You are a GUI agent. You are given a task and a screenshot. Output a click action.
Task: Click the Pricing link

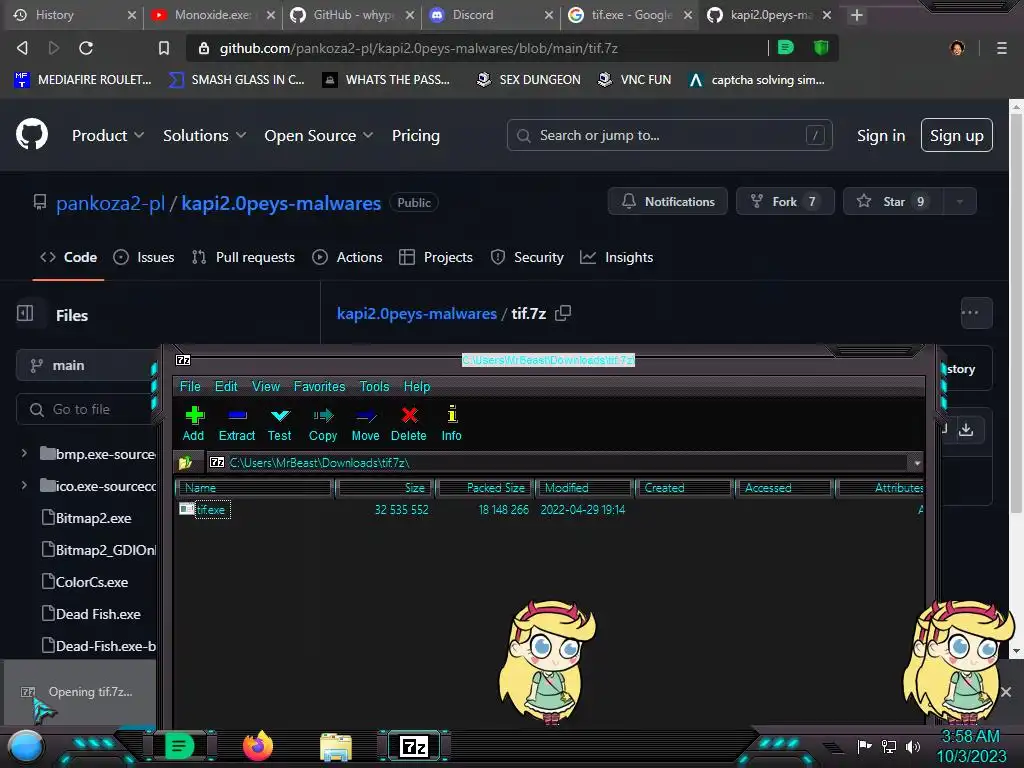(416, 135)
